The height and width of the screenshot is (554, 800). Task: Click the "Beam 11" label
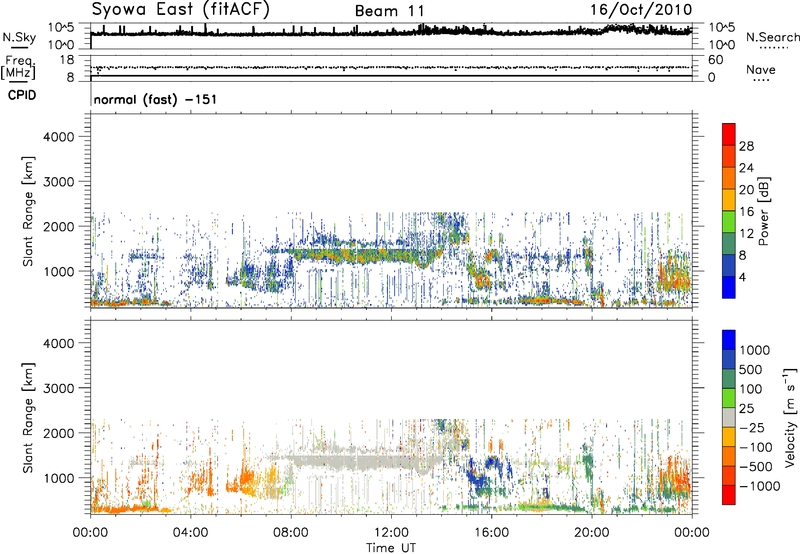click(x=389, y=11)
